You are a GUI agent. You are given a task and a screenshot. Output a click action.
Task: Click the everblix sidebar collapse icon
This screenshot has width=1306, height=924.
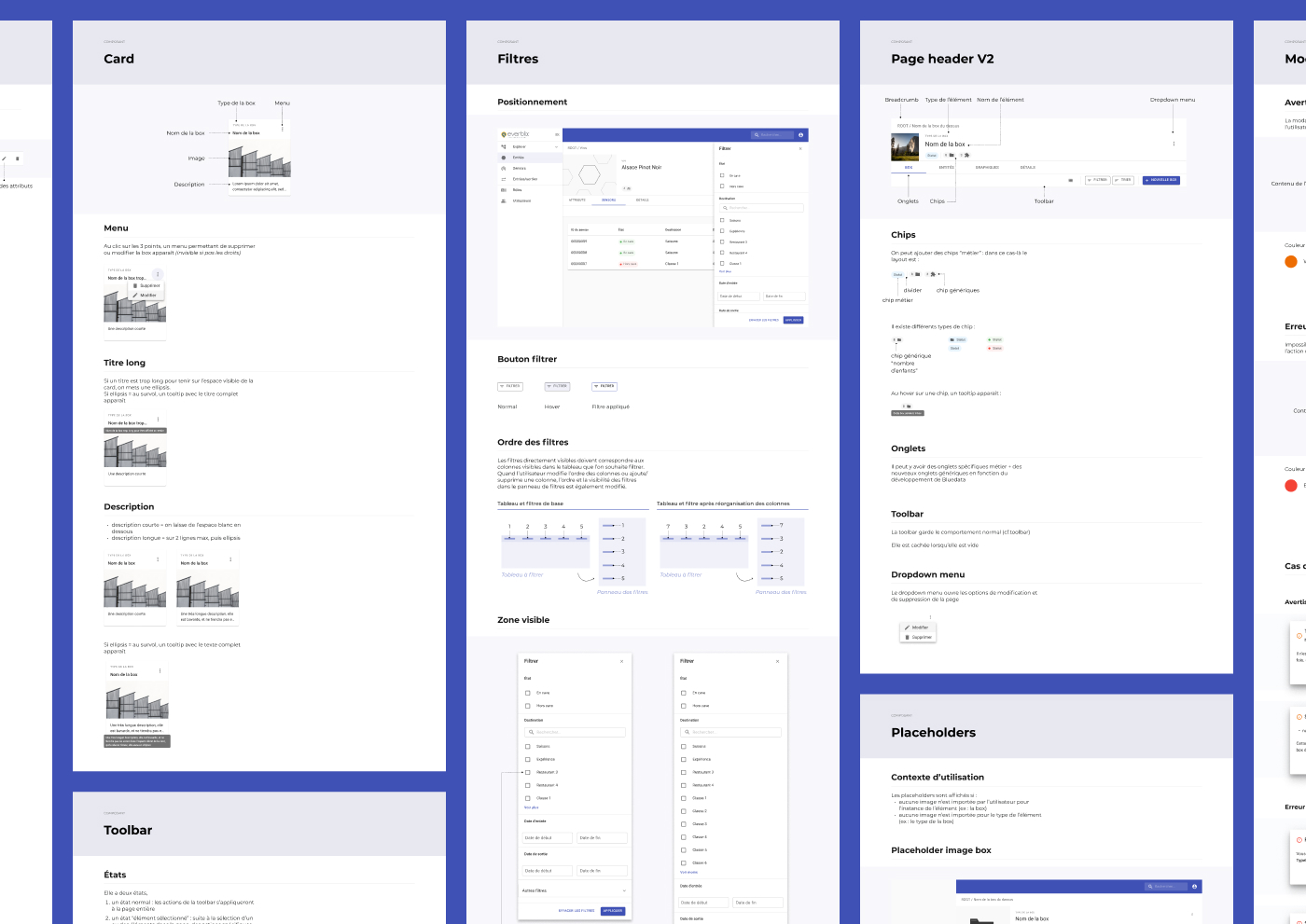coord(557,135)
